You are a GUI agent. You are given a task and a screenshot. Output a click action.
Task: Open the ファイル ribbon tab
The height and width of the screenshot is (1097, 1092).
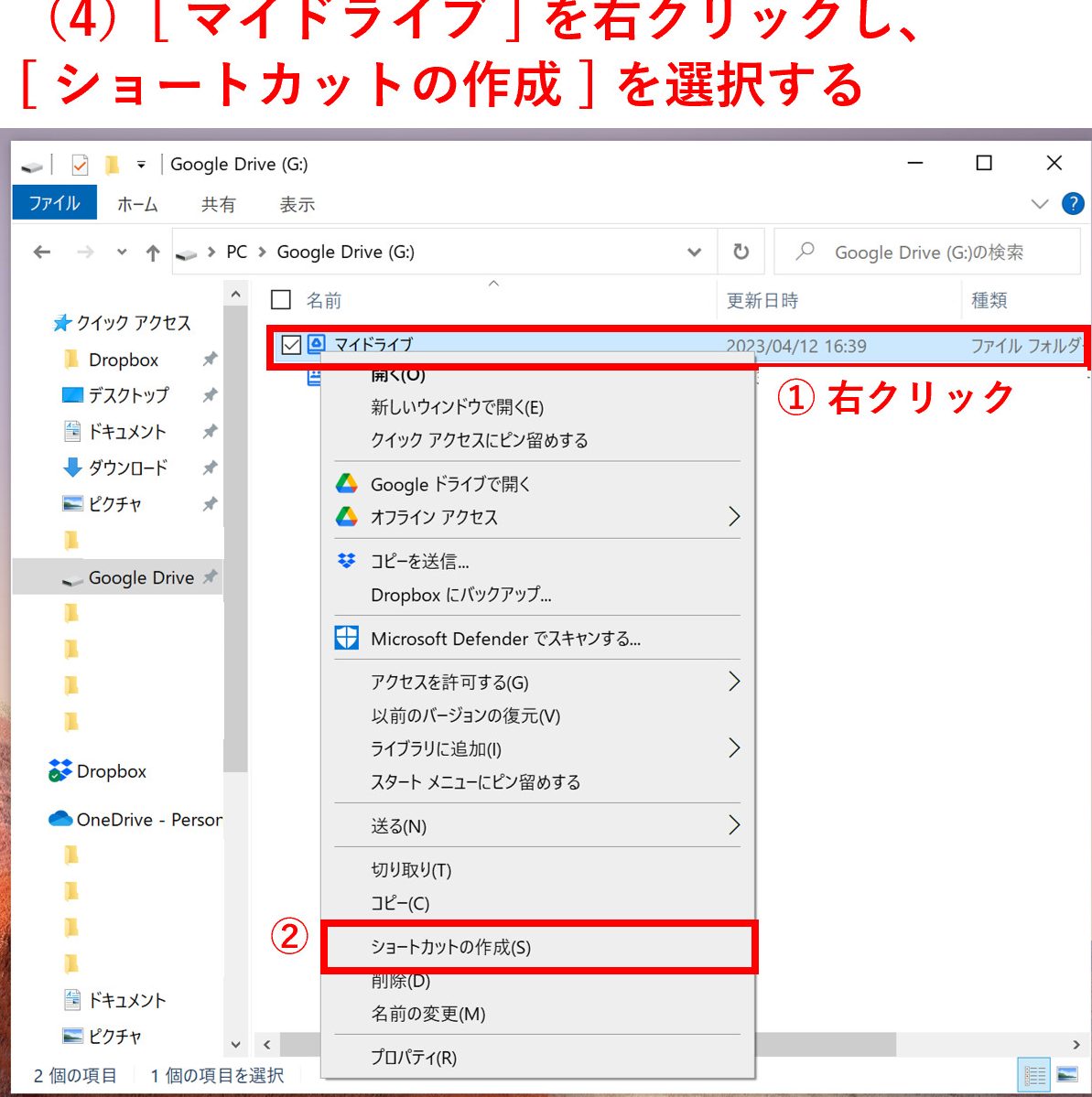click(54, 204)
